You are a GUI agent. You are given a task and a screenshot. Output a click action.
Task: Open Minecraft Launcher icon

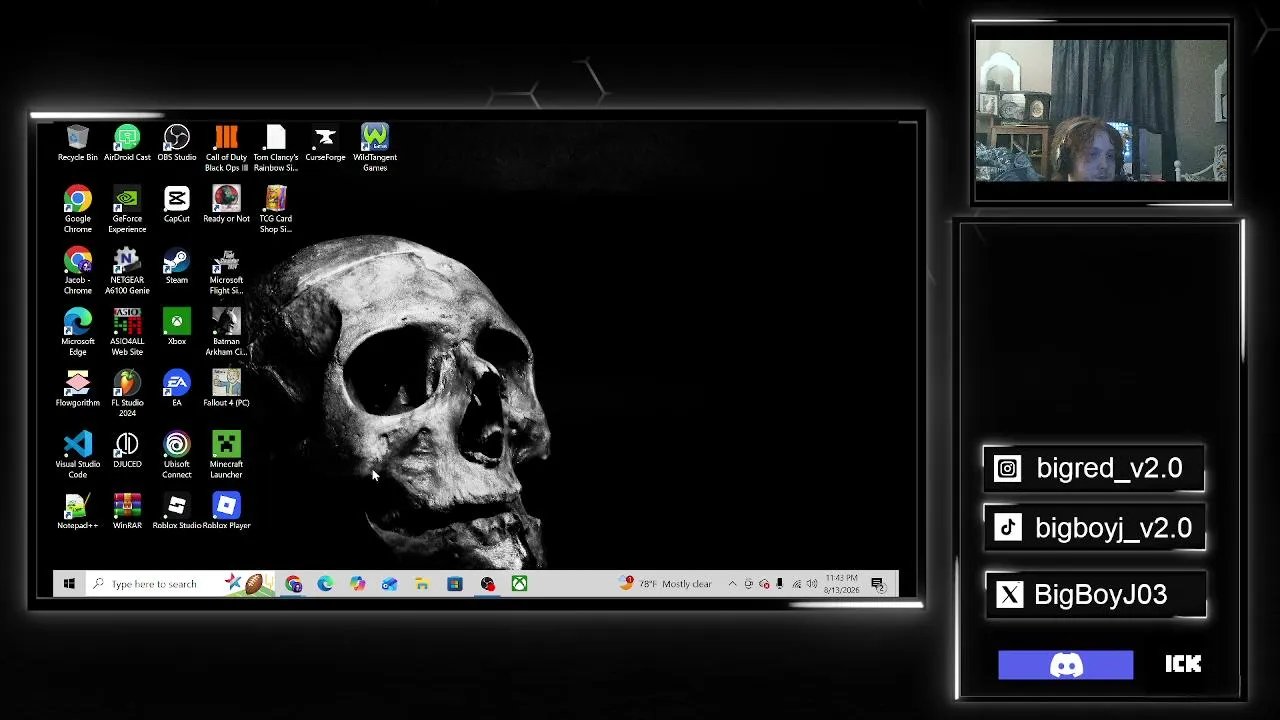coord(226,454)
